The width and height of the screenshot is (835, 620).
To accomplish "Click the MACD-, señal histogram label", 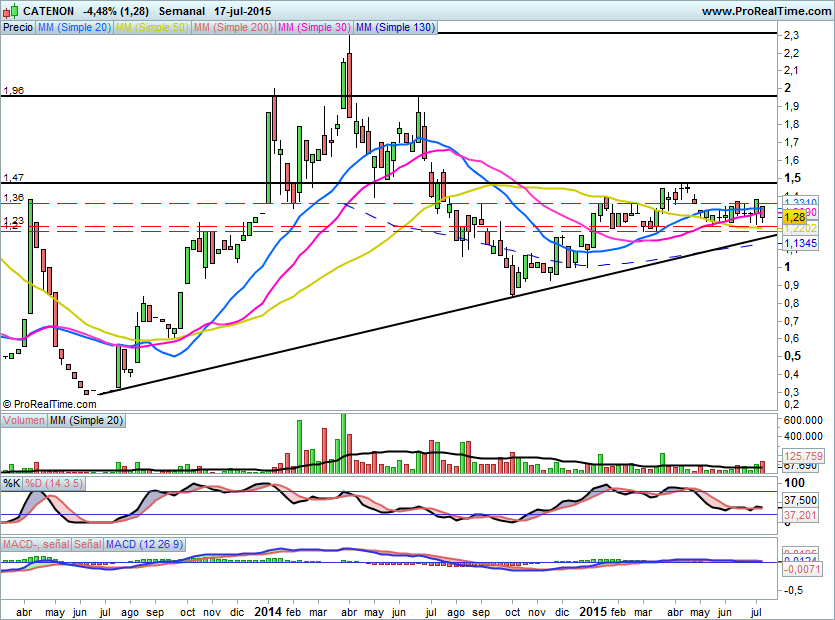I will click(36, 544).
